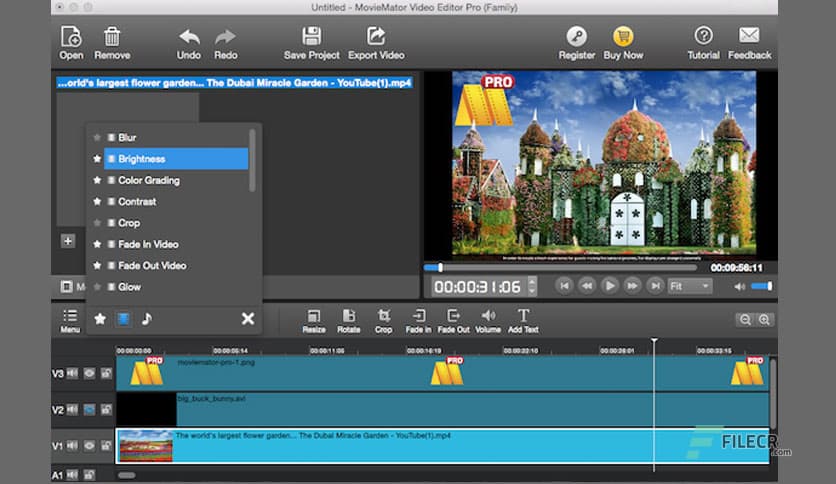
Task: Mute audio track A1
Action: (73, 474)
